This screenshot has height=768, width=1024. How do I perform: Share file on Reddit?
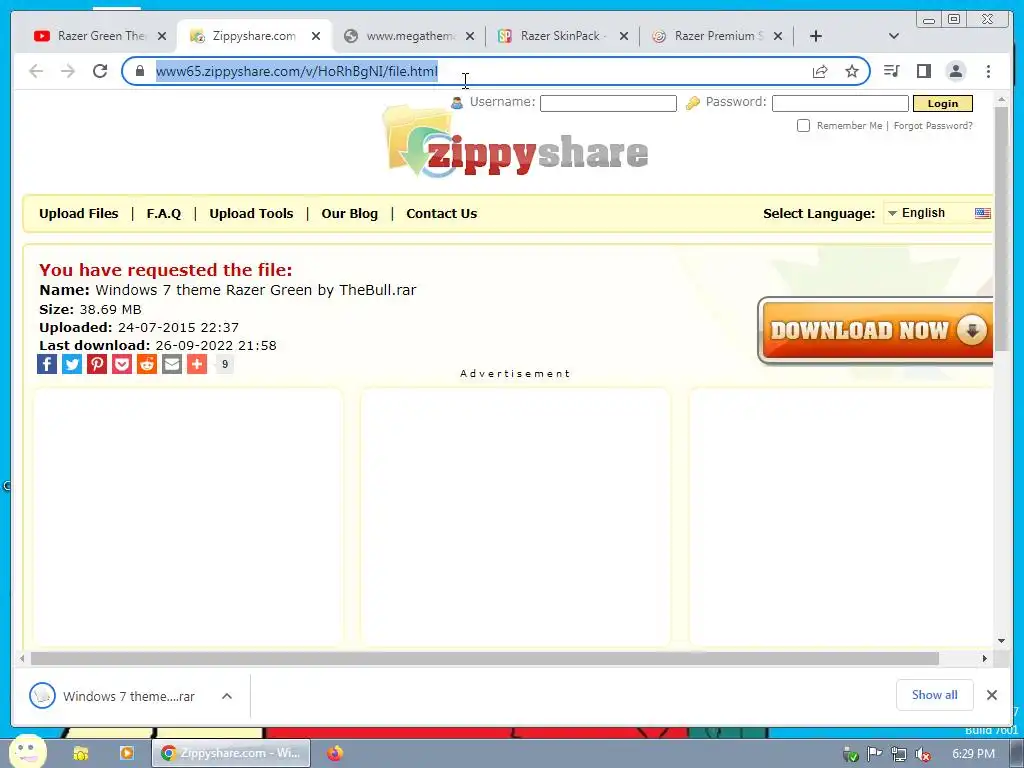click(147, 364)
